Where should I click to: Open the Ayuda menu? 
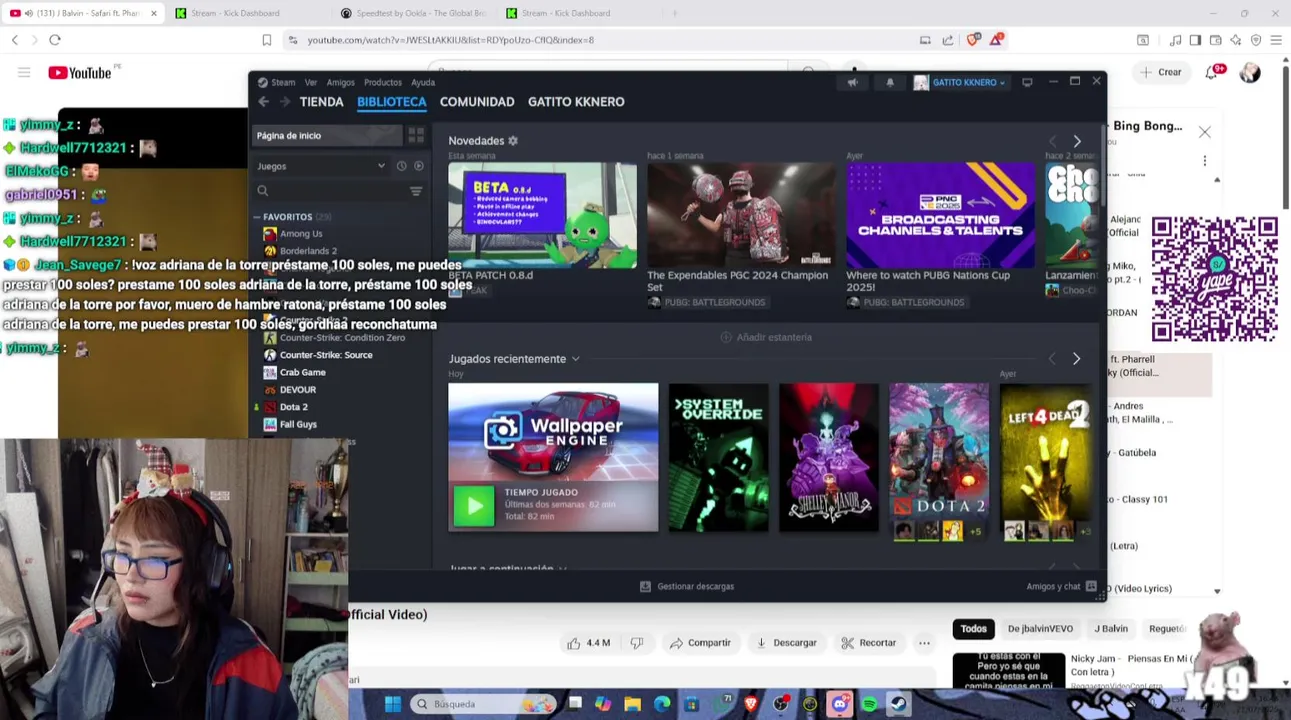tap(423, 83)
